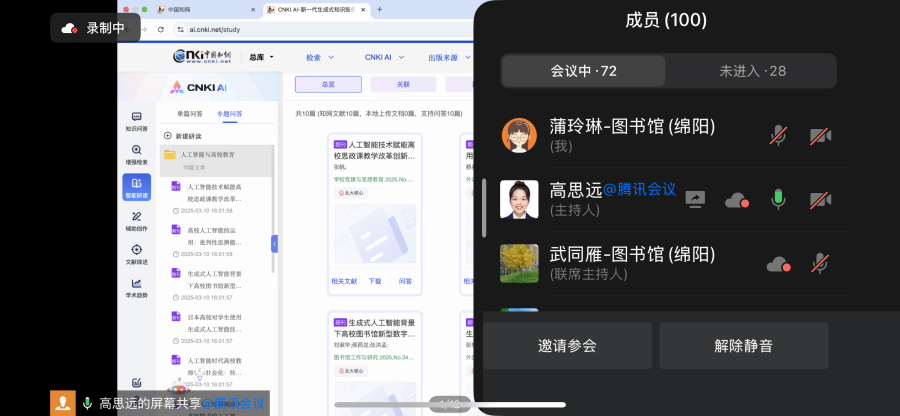Select the 关联 view button
The height and width of the screenshot is (416, 900).
coord(404,84)
